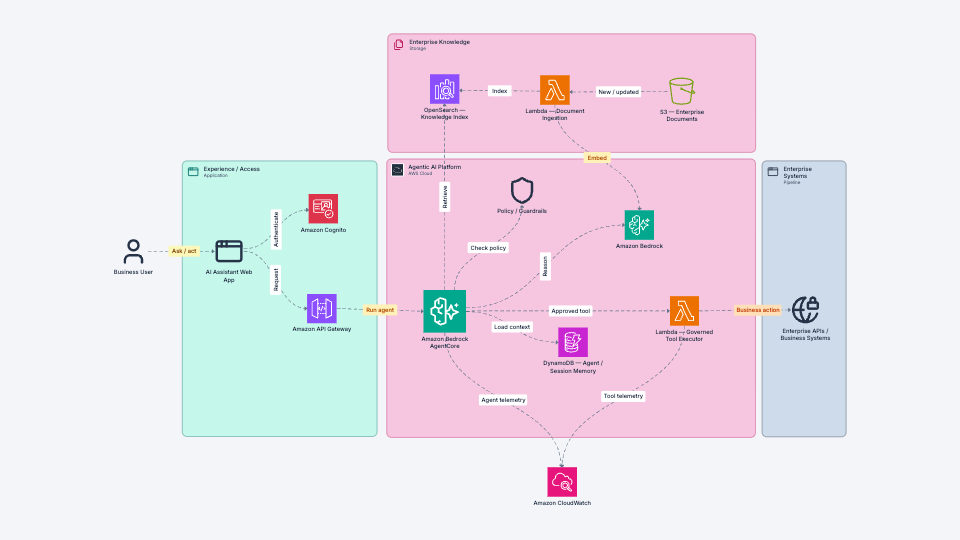Click the "Run agent" edge label

point(380,310)
